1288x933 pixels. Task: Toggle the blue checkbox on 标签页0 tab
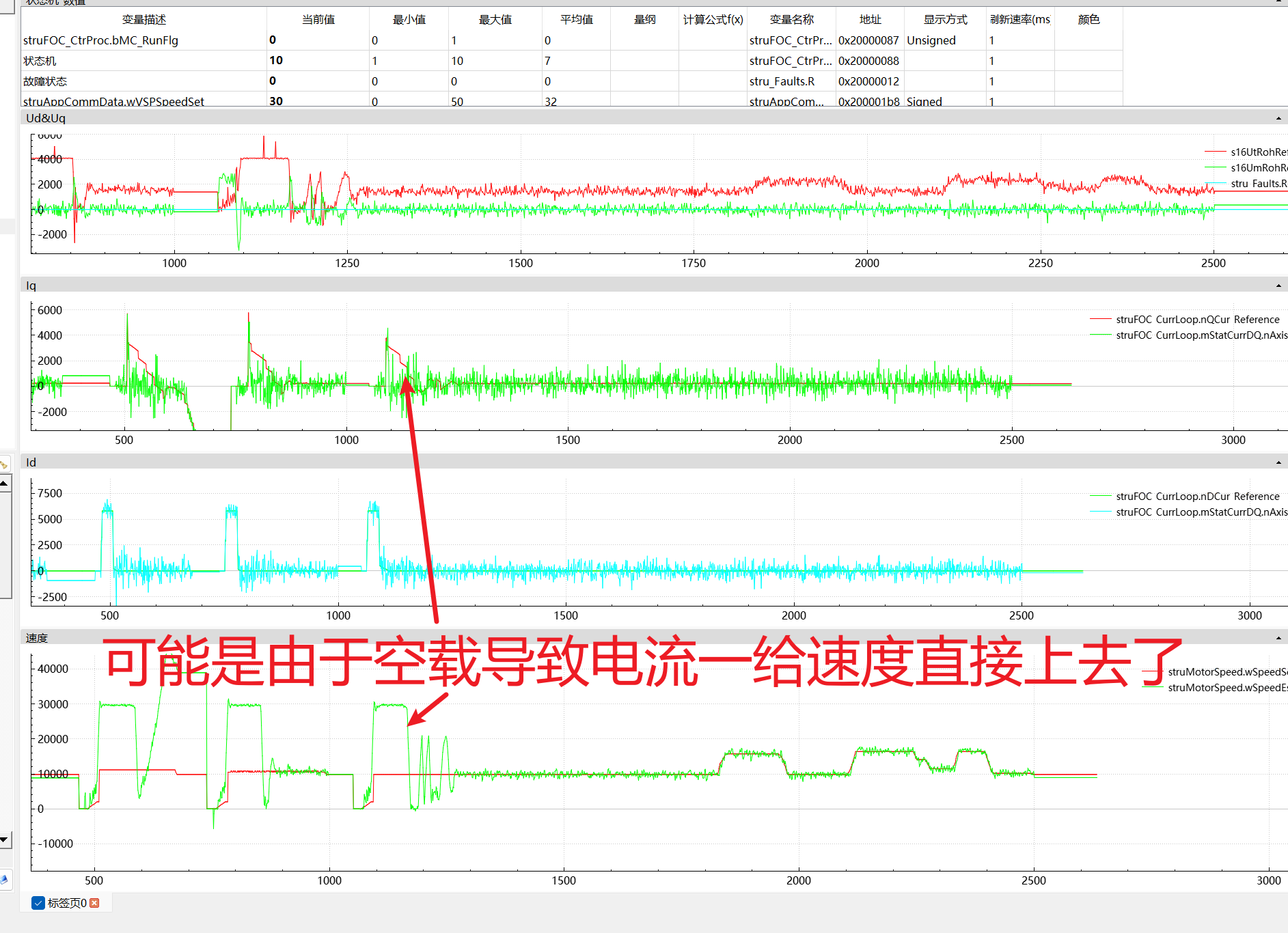pyautogui.click(x=38, y=903)
